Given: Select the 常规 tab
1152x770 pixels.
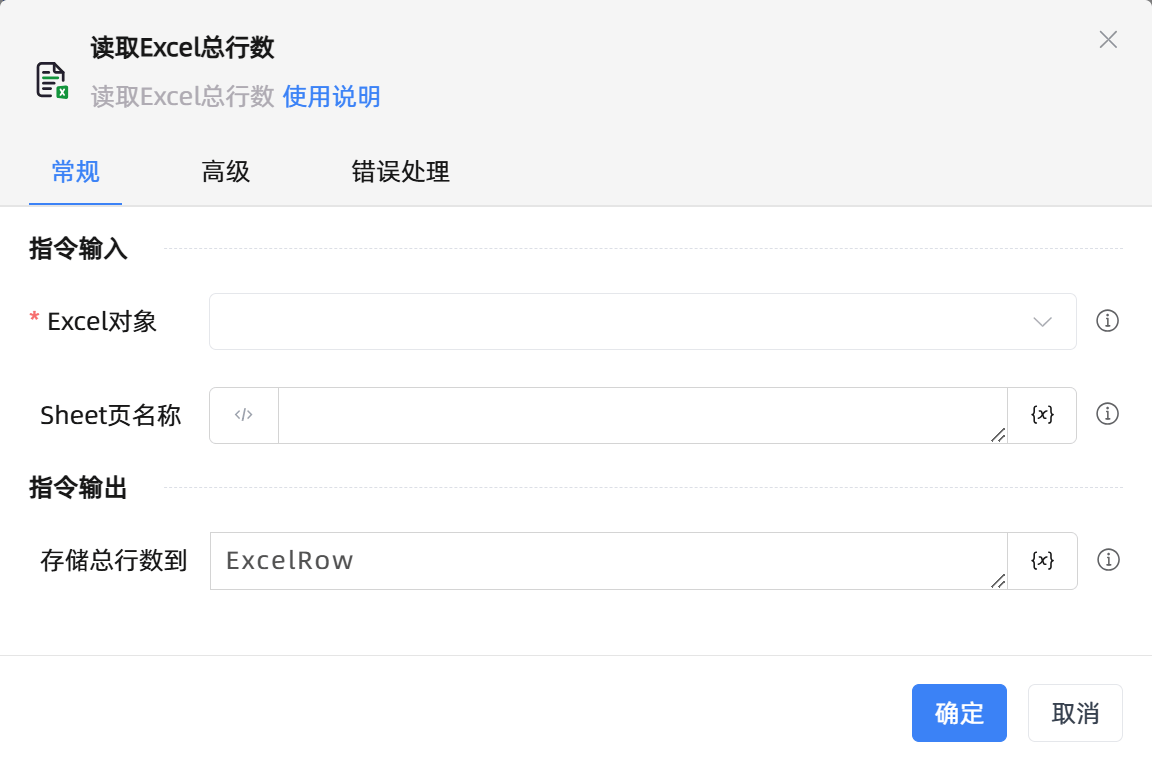Looking at the screenshot, I should pos(75,172).
